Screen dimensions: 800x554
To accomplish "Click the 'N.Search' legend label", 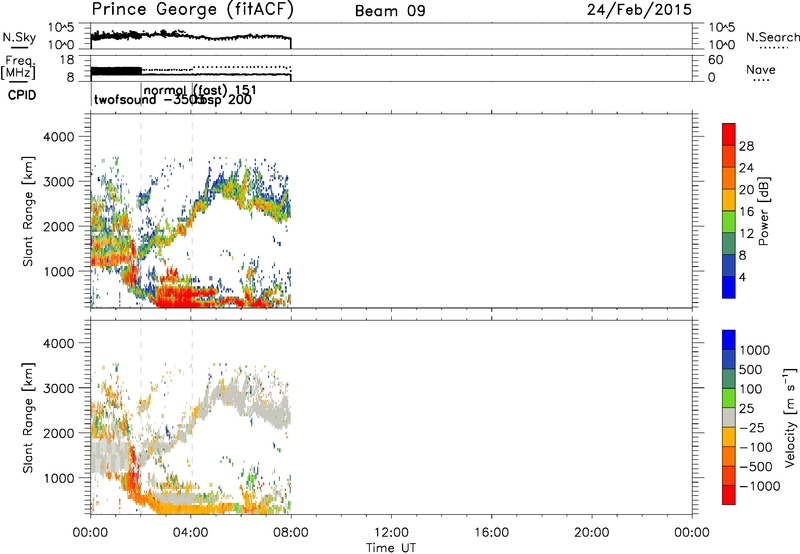I will [x=772, y=37].
